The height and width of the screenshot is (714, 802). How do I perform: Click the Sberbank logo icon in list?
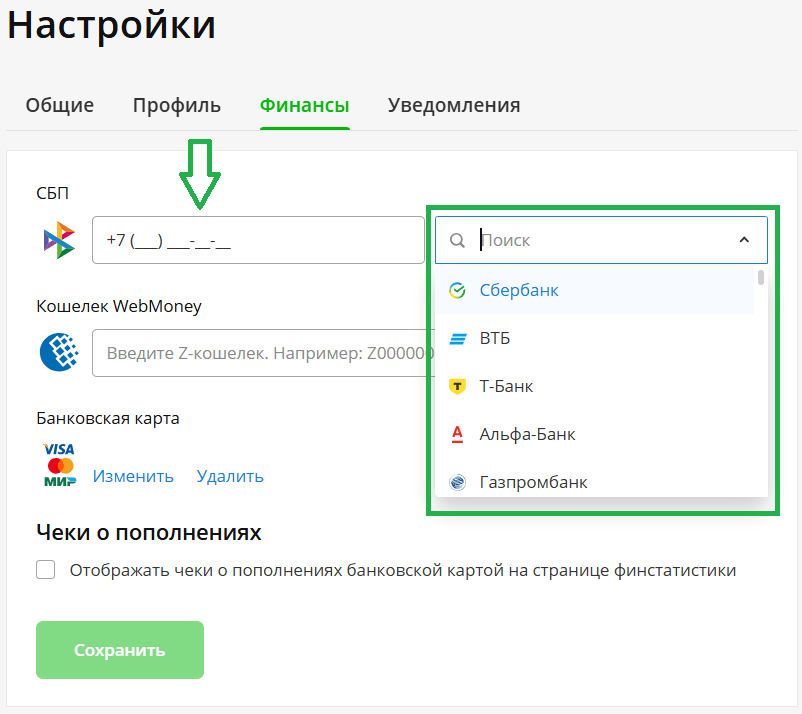coord(457,291)
